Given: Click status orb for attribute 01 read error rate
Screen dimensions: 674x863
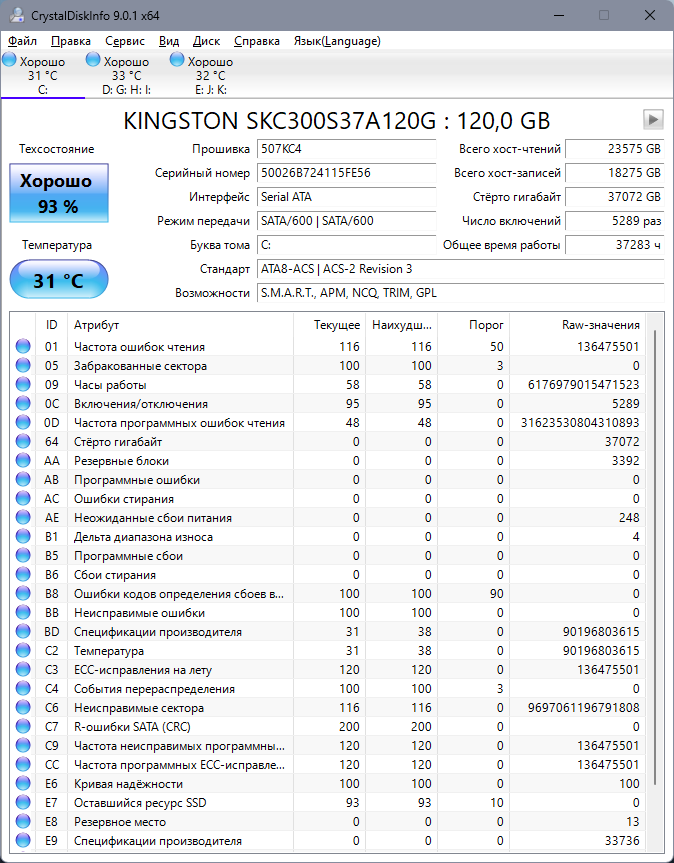Looking at the screenshot, I should point(23,347).
